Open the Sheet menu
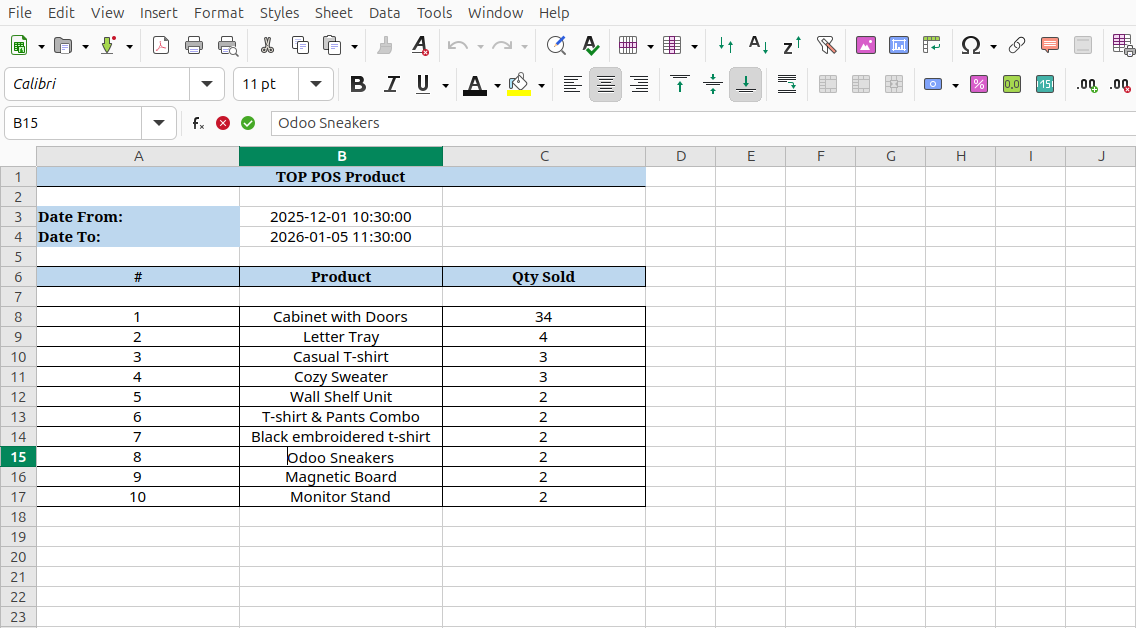1136x628 pixels. pyautogui.click(x=333, y=13)
